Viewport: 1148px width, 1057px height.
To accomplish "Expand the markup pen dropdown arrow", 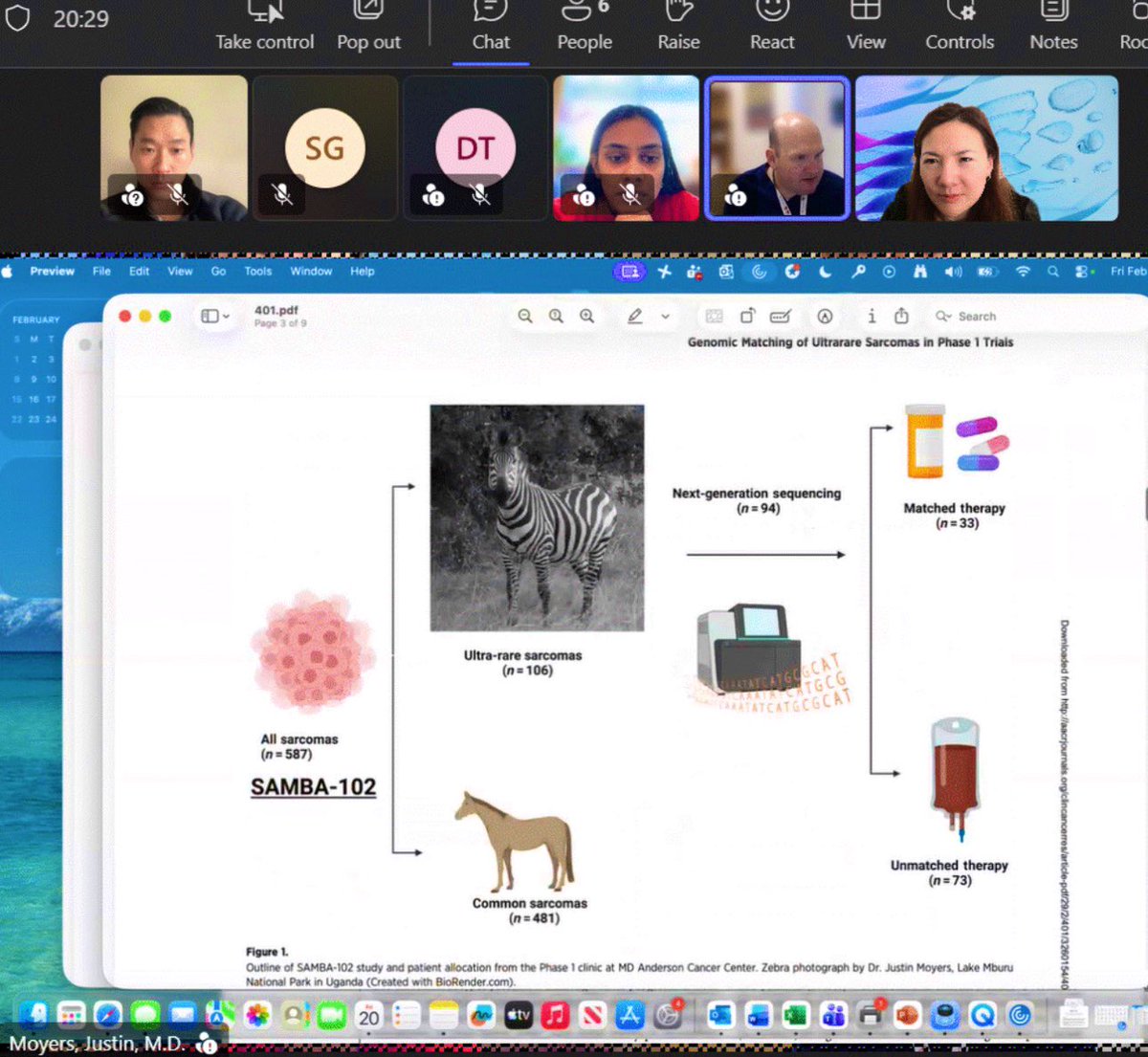I will coord(665,316).
